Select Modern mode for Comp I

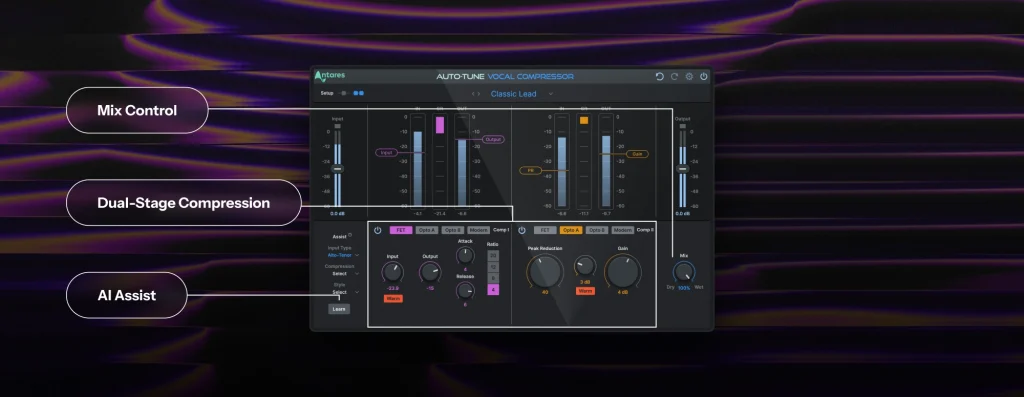pos(478,230)
